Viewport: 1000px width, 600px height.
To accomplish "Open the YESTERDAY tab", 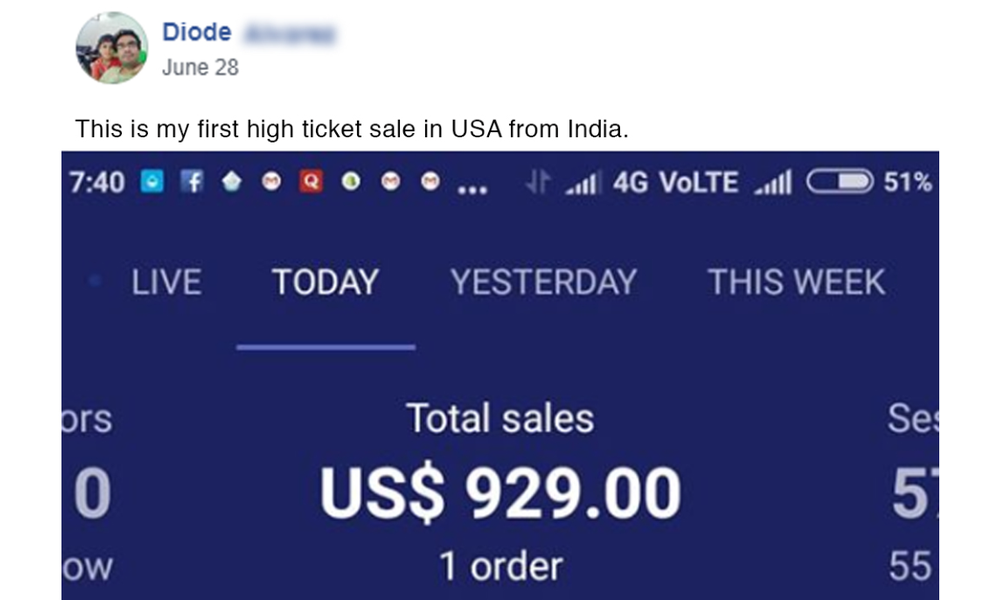I will [543, 282].
